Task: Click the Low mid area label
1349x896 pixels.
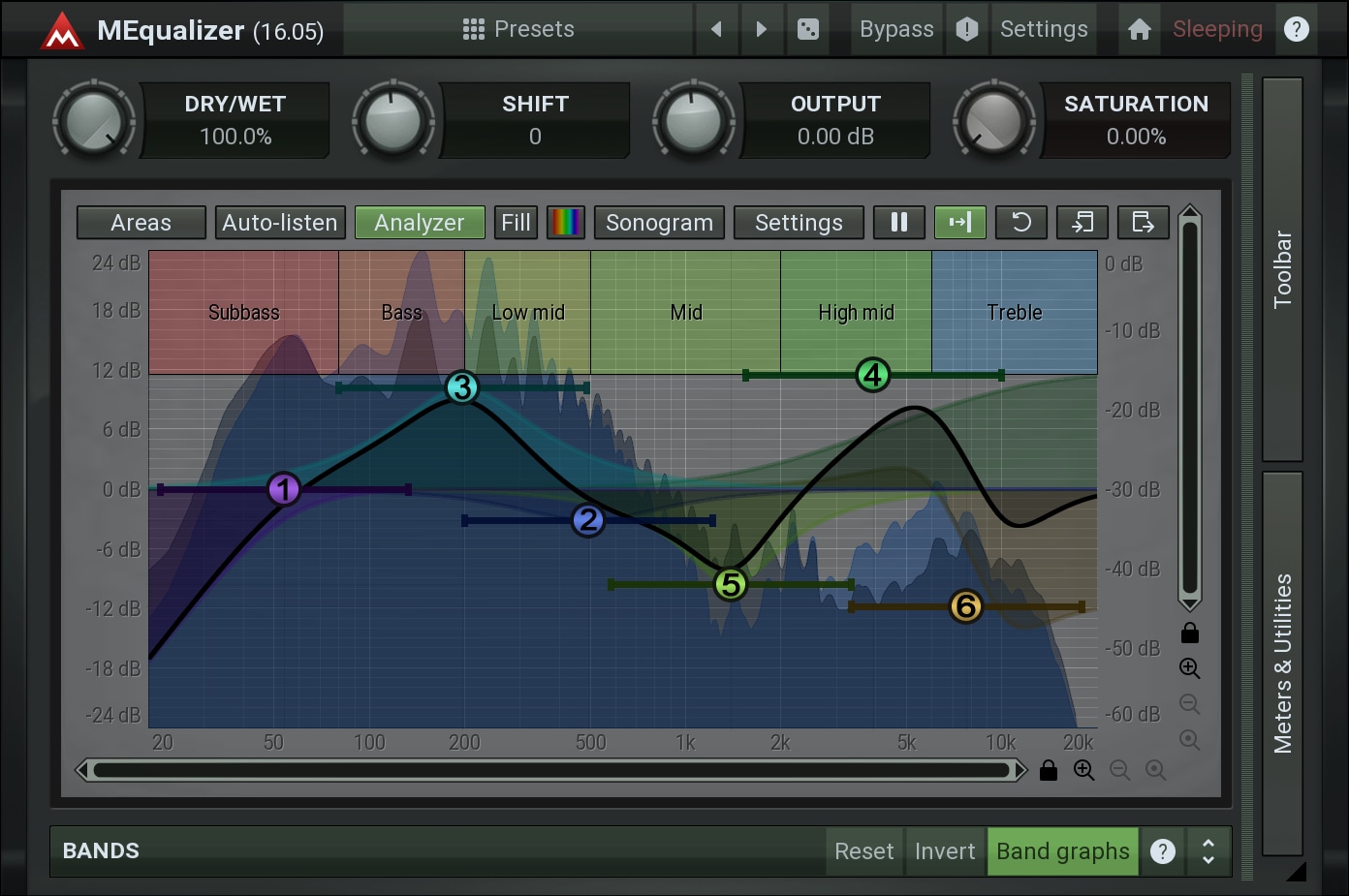Action: point(528,312)
